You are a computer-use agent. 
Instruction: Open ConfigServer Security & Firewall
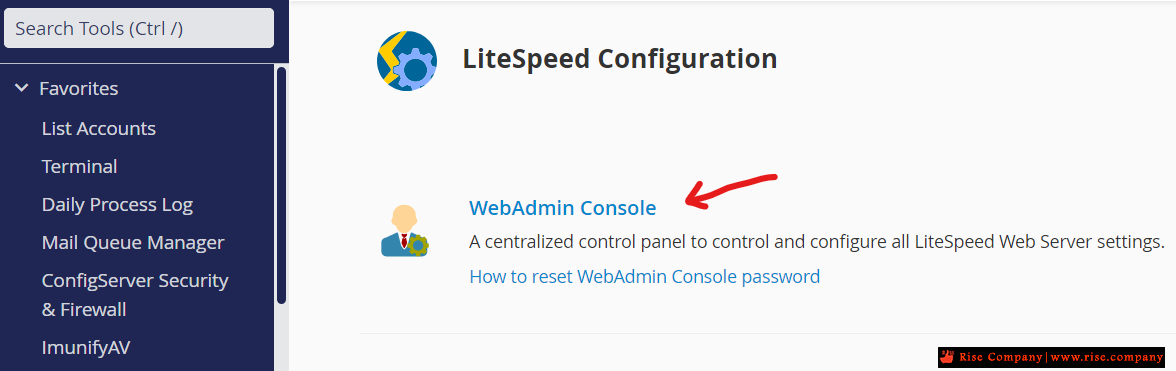(135, 295)
